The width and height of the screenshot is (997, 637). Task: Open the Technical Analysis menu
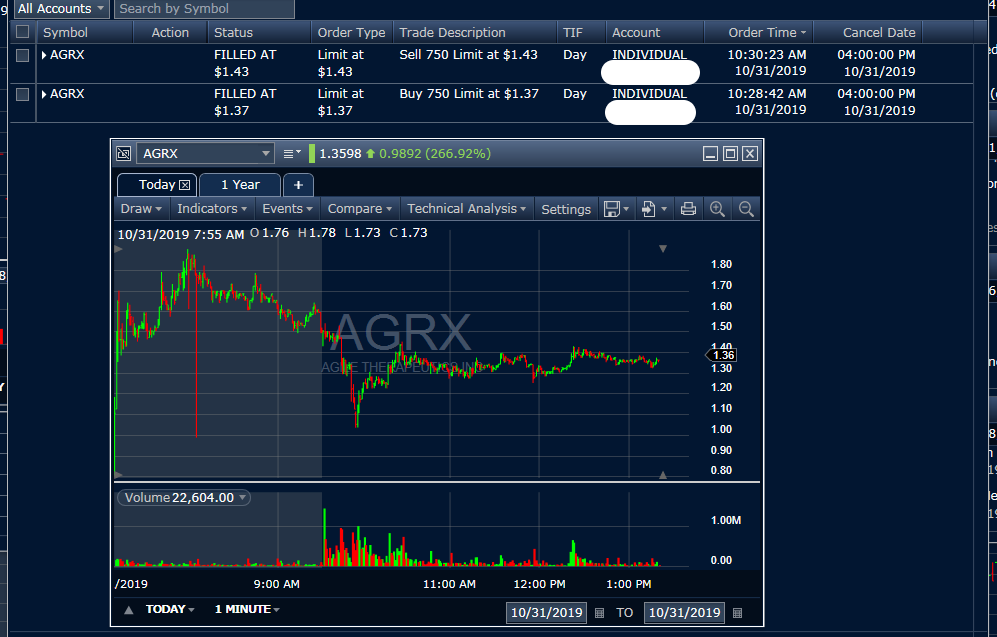tap(467, 209)
